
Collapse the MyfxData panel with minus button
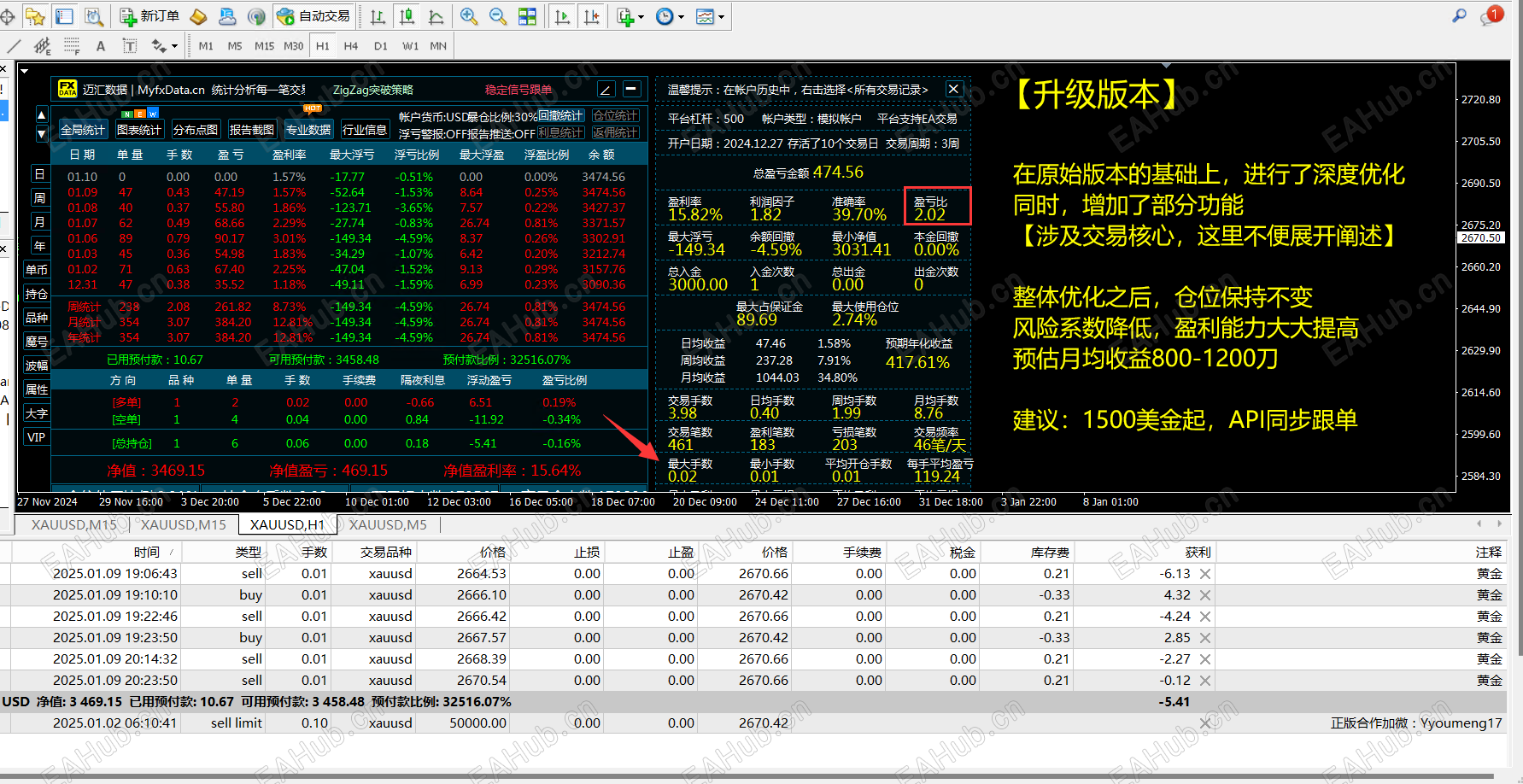[631, 89]
